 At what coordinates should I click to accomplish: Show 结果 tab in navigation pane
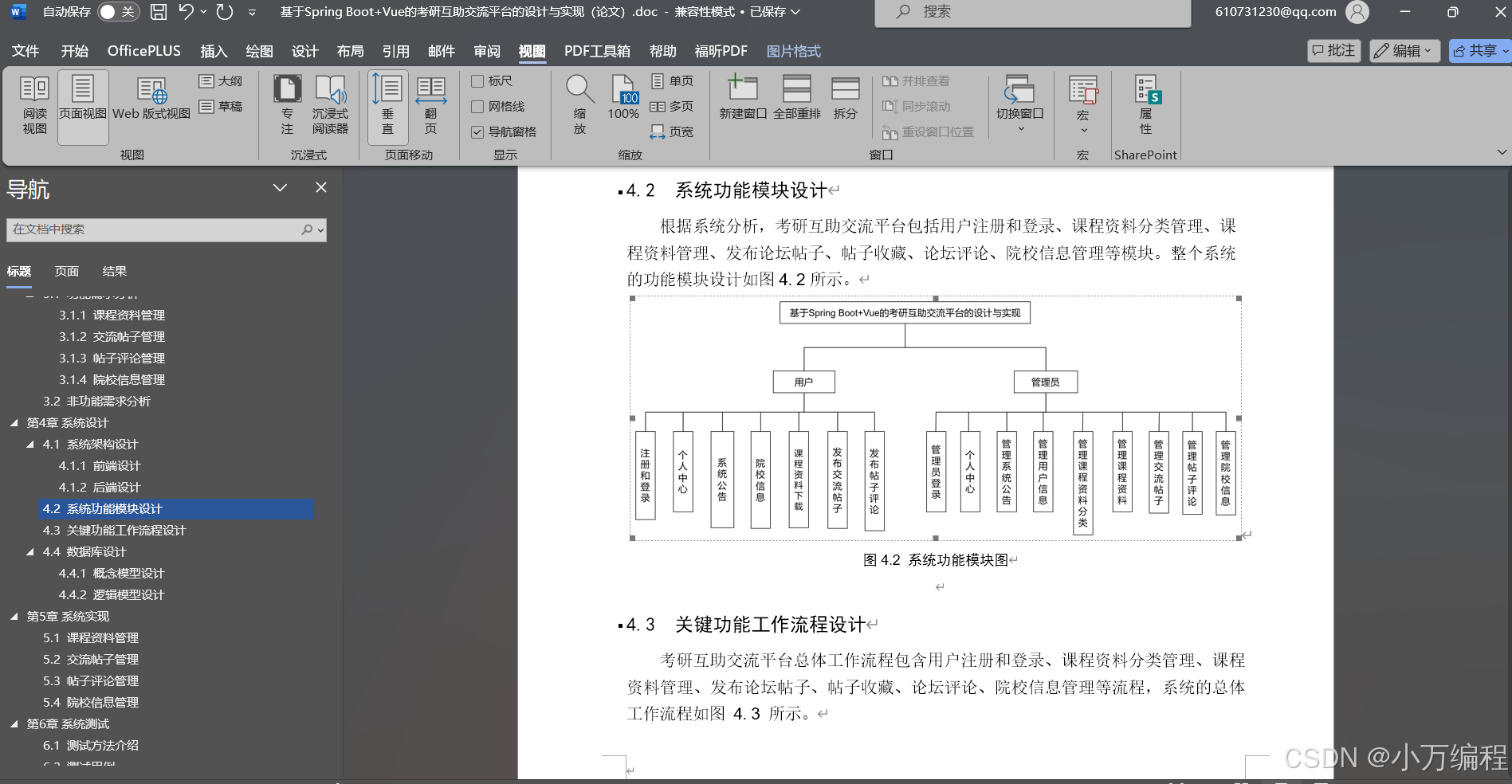115,272
